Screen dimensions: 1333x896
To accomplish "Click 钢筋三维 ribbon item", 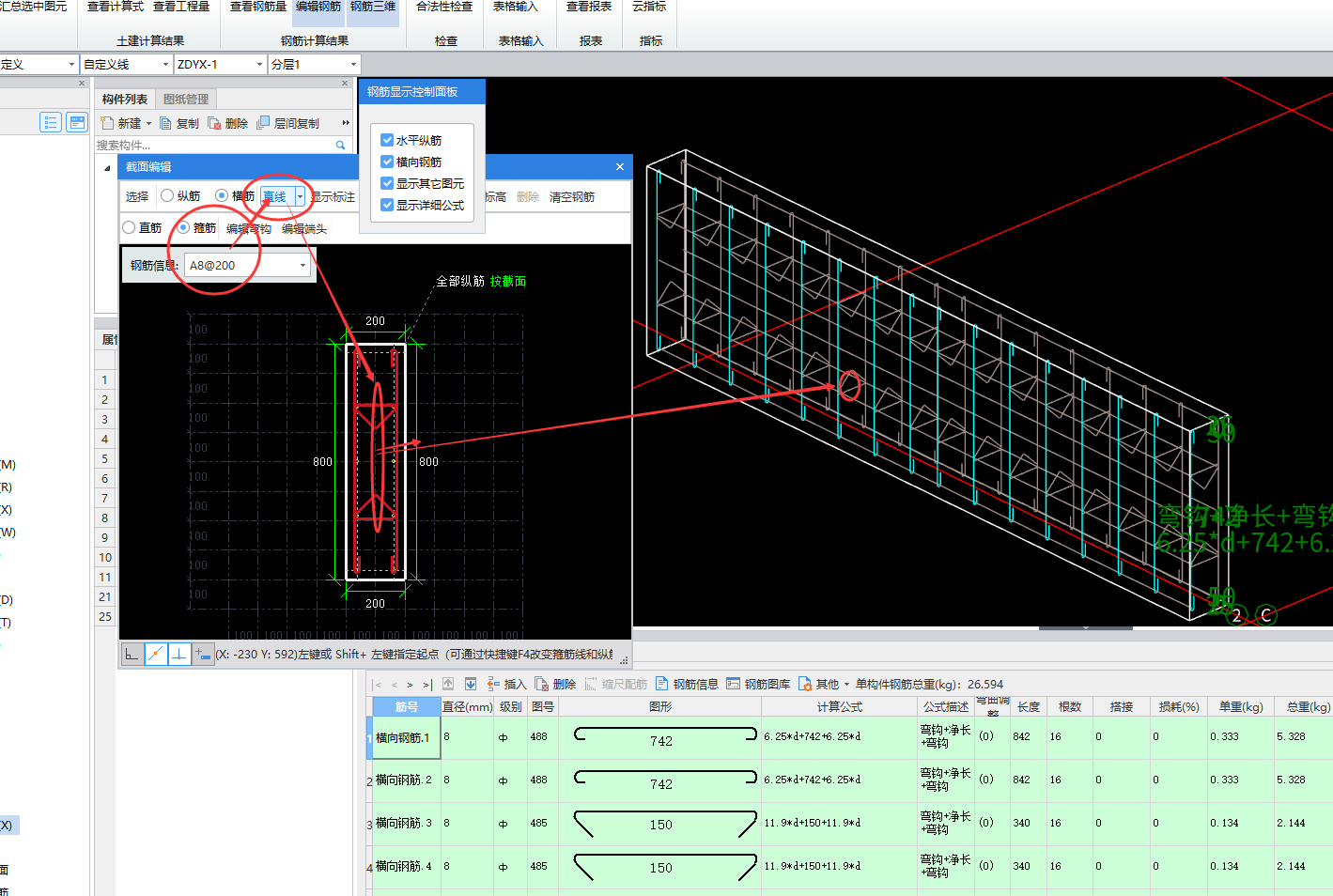I will click(373, 7).
